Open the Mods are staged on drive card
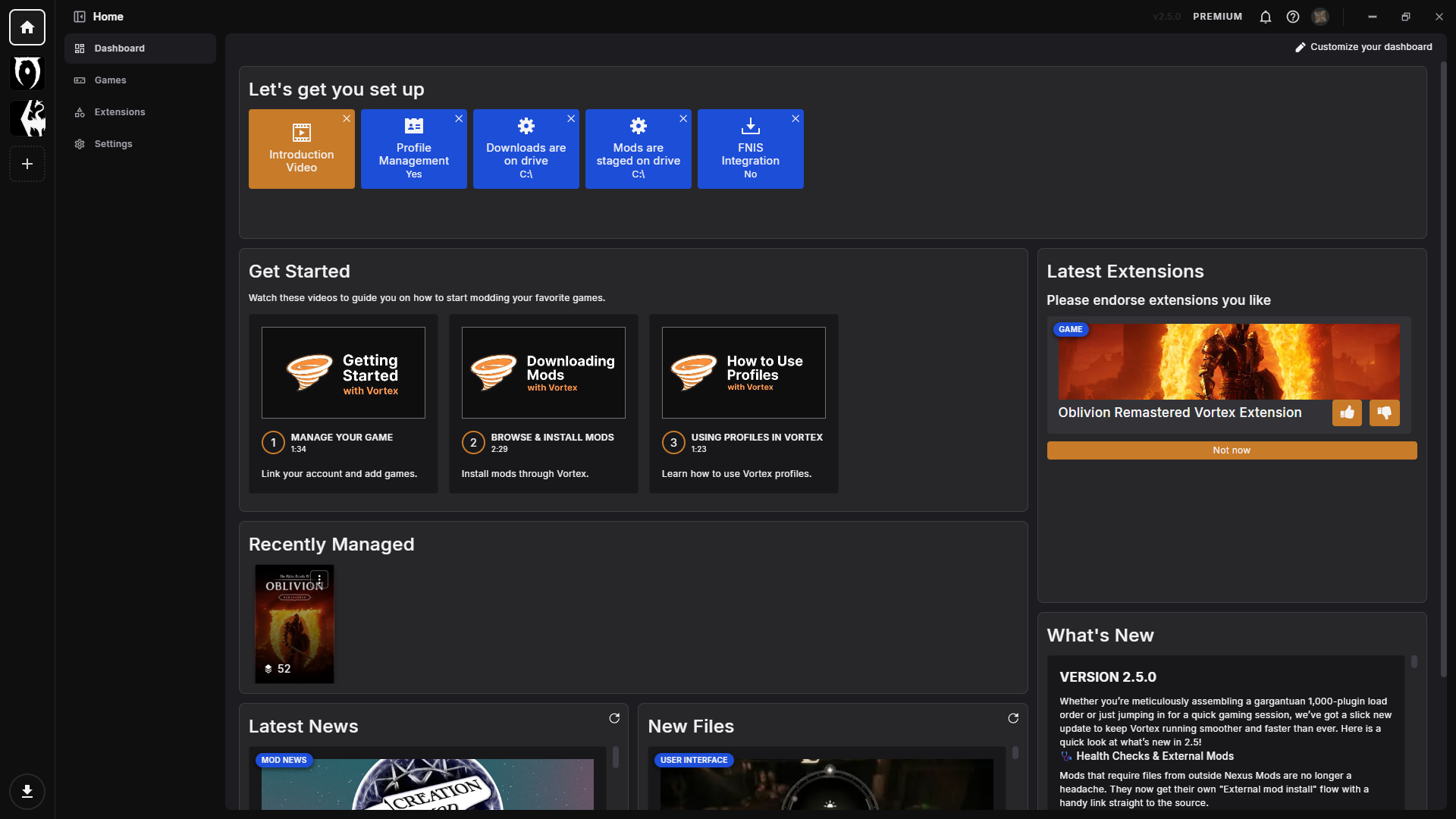 [x=639, y=149]
